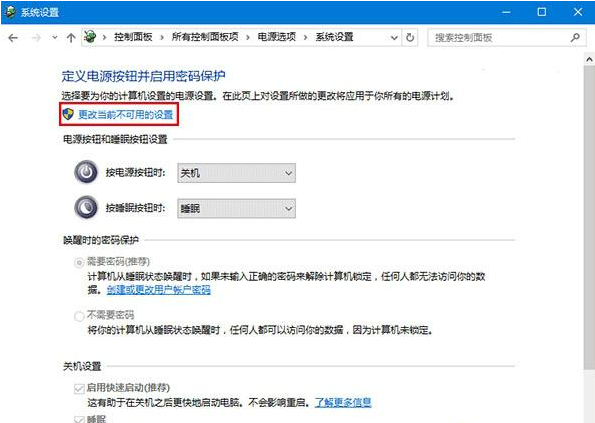595x423 pixels.
Task: Click section label 电源按钮和睡眠按钮设置
Action: click(115, 139)
